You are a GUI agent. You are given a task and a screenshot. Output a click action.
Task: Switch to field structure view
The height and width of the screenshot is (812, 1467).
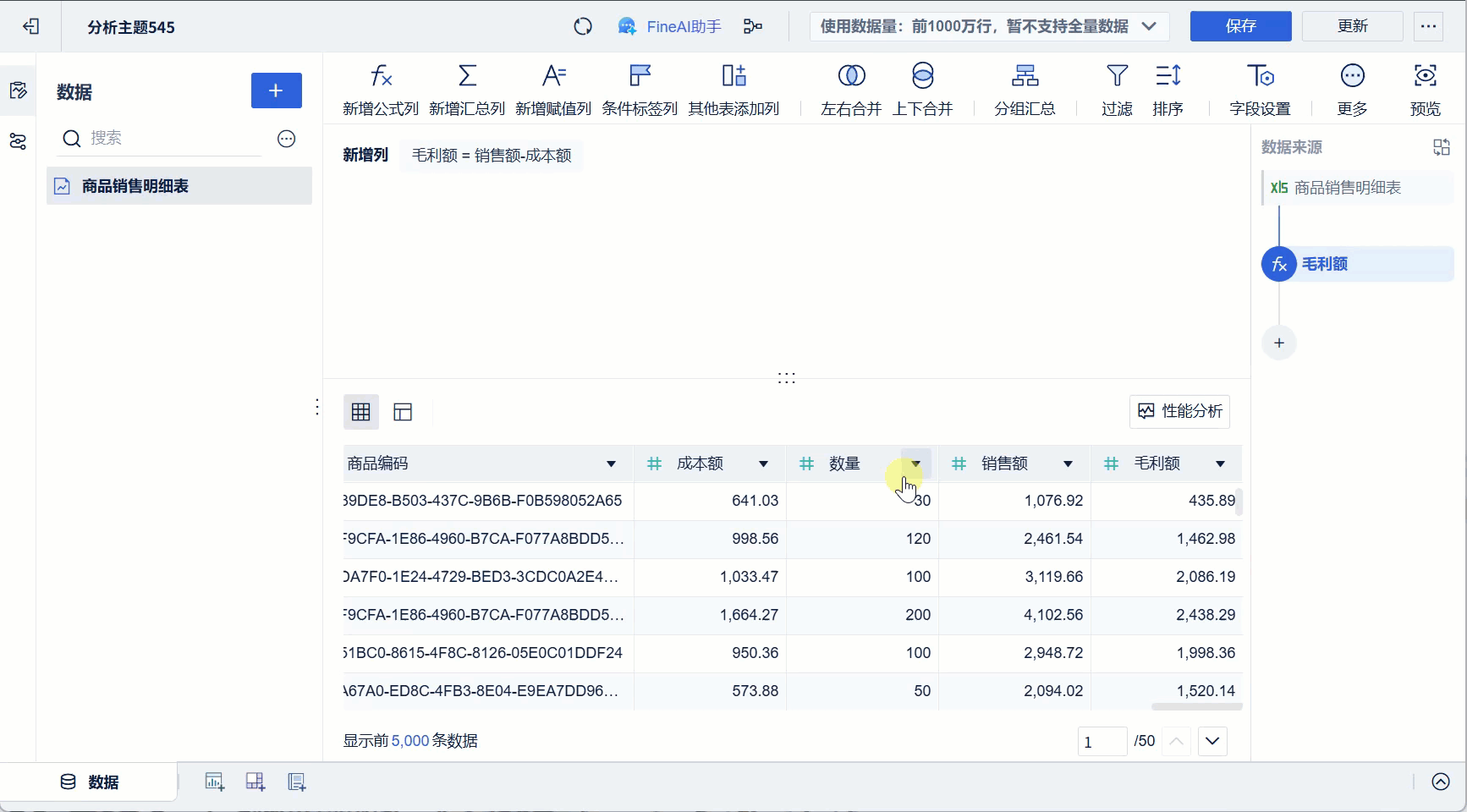(403, 412)
